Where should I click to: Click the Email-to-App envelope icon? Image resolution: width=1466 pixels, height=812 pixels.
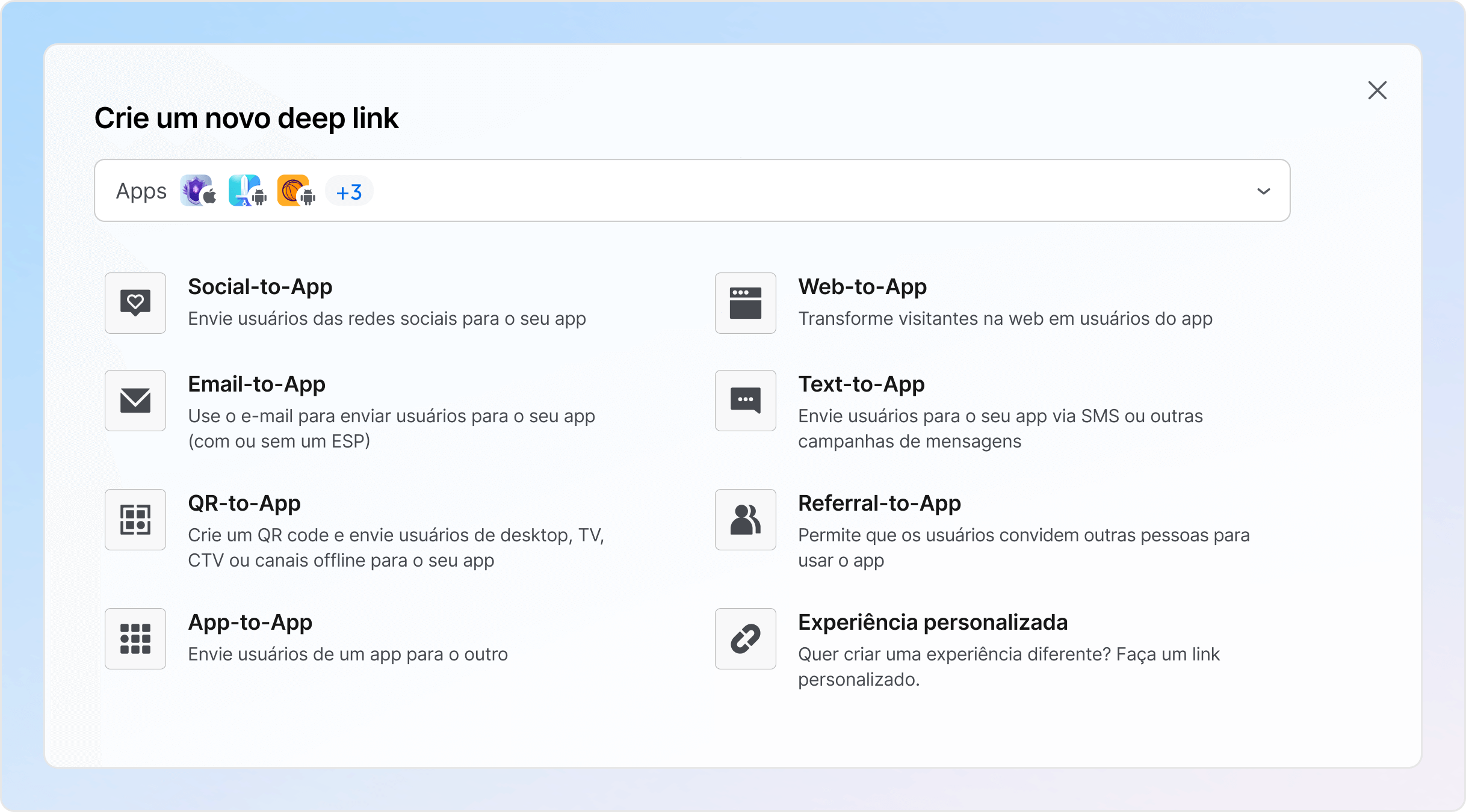135,401
